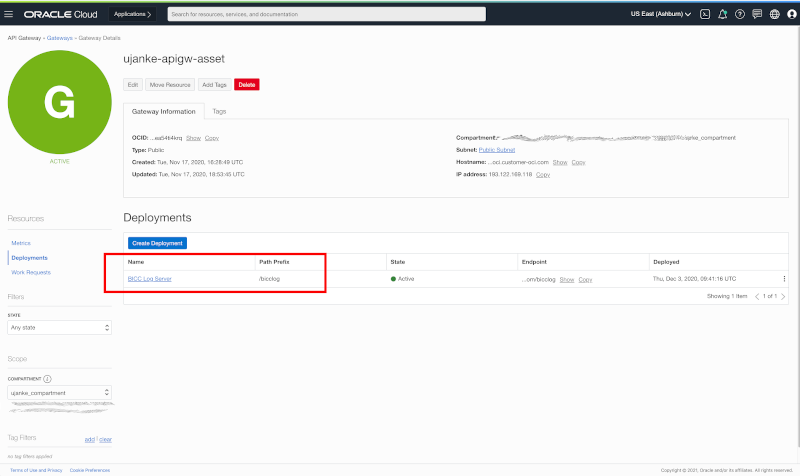Copy the deployment Endpoint
Viewport: 800px width, 476px height.
585,280
